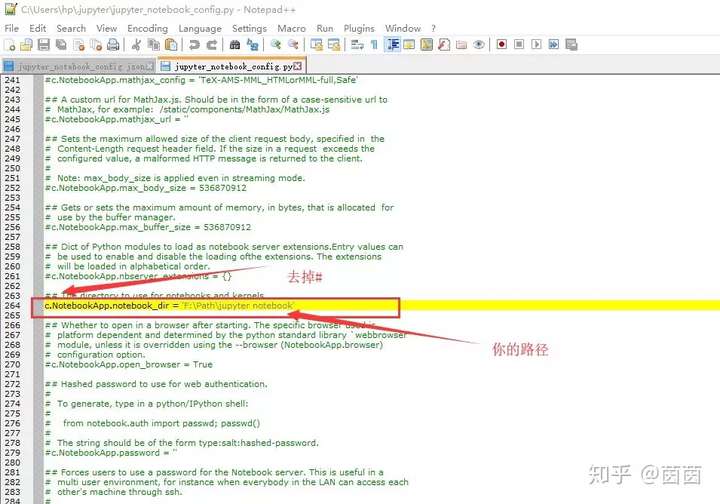
Task: Open Folder as Workspace toolbar icon
Action: click(x=461, y=45)
